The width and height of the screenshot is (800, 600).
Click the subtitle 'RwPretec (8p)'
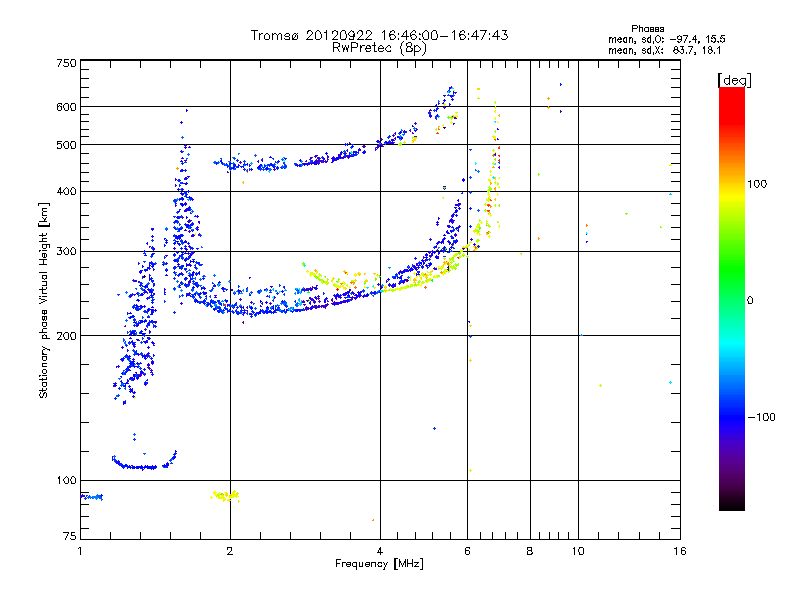(379, 48)
